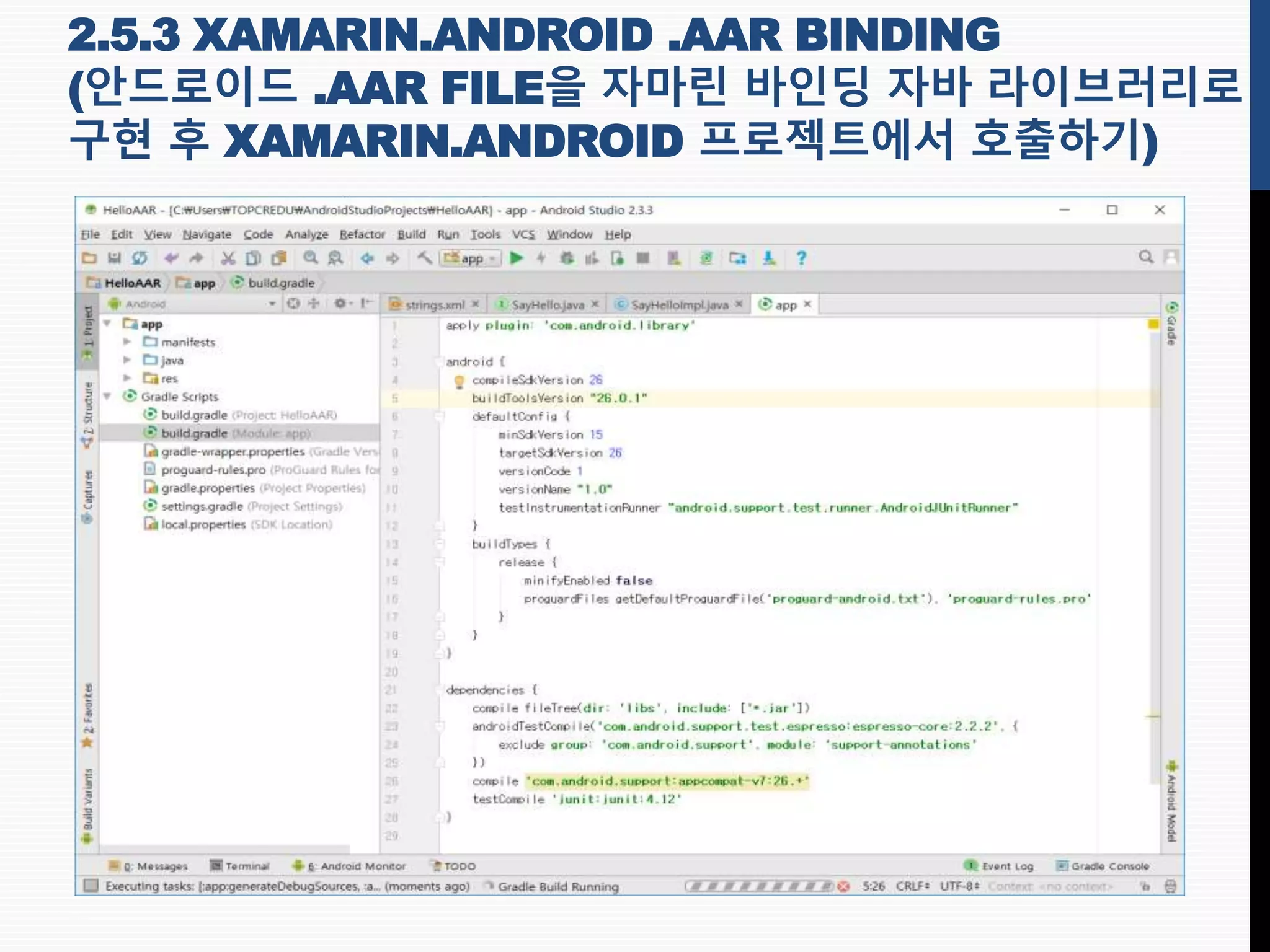
Task: Collapse the app module tree node
Action: [107, 324]
